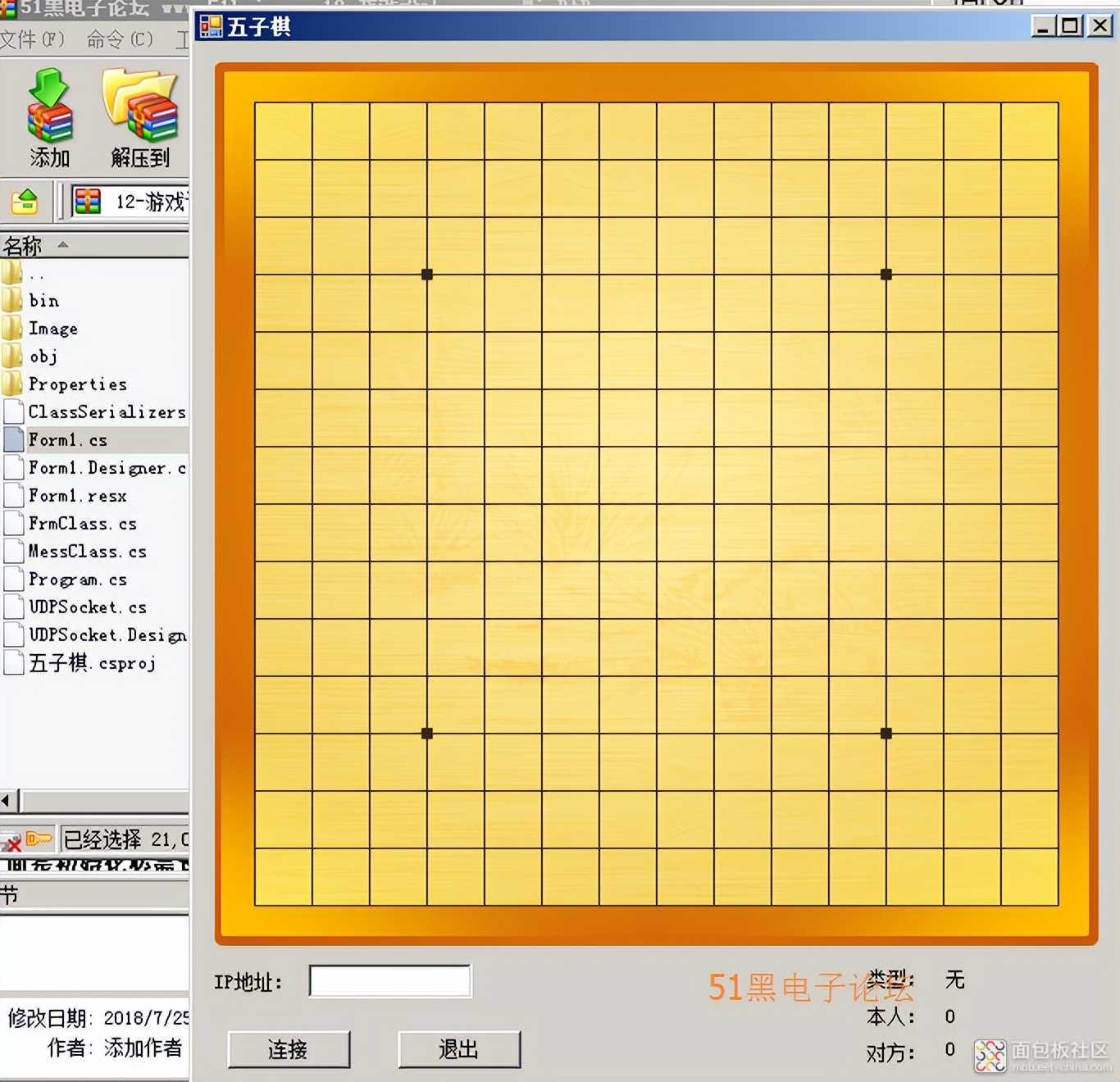Click the Form1.cs file icon
1120x1082 pixels.
(x=13, y=440)
